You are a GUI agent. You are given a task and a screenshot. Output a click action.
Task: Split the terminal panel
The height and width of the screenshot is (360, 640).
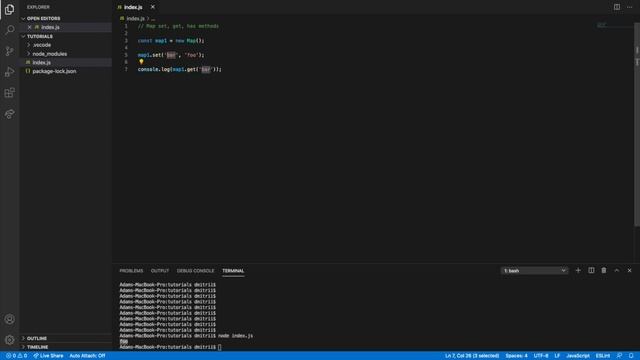591,270
